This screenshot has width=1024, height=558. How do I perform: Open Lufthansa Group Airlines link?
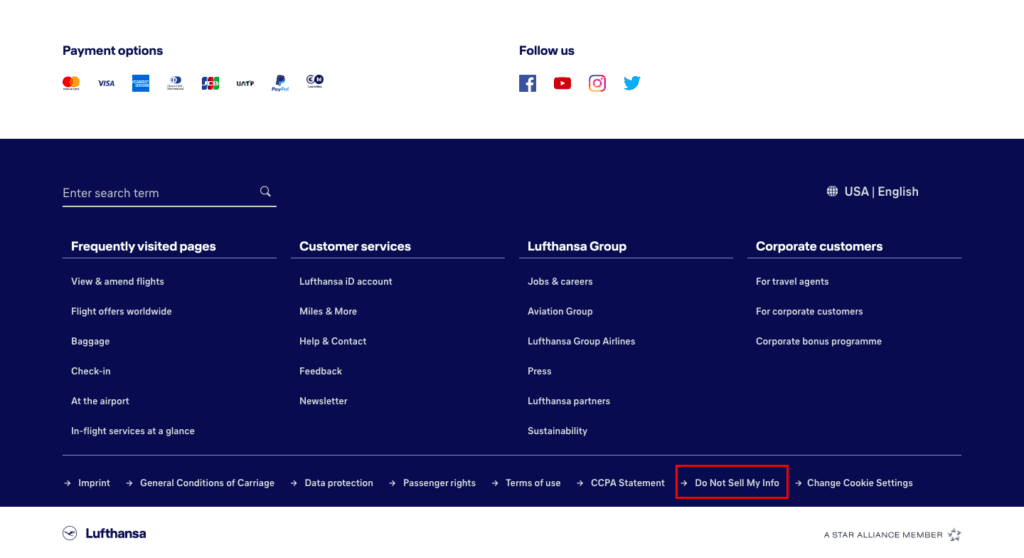(581, 342)
